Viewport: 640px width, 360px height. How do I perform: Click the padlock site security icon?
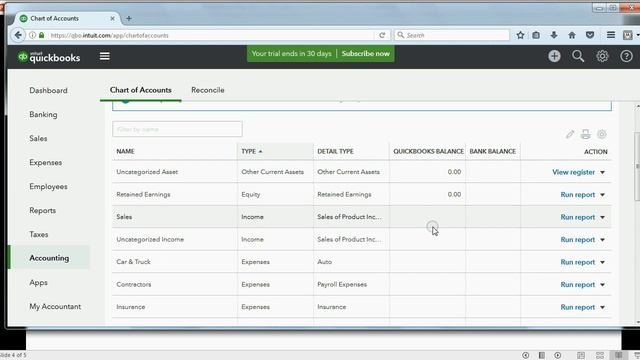pyautogui.click(x=41, y=35)
